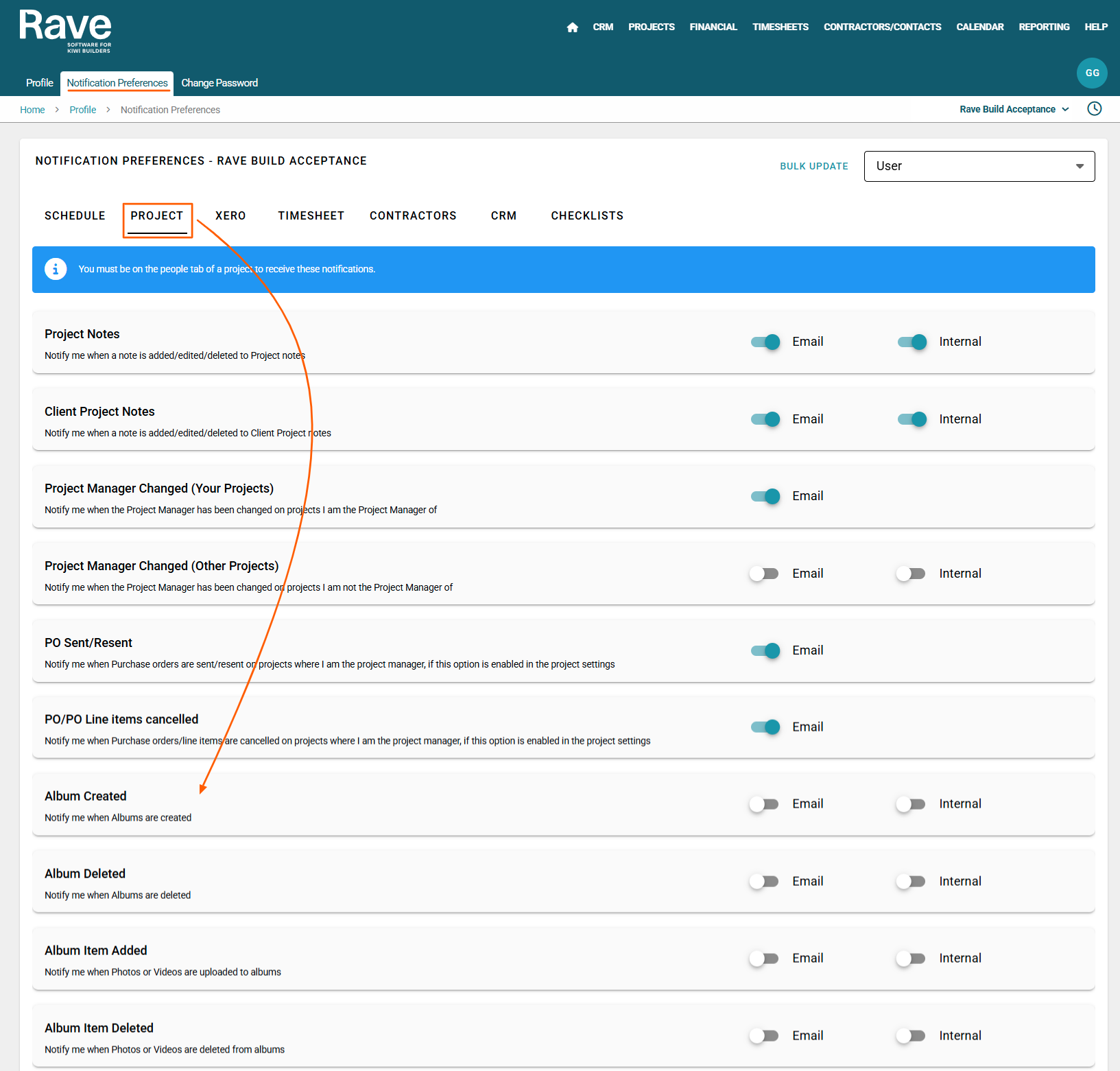The image size is (1120, 1071).
Task: Click the PO Sent/Resent heading text
Action: 88,643
